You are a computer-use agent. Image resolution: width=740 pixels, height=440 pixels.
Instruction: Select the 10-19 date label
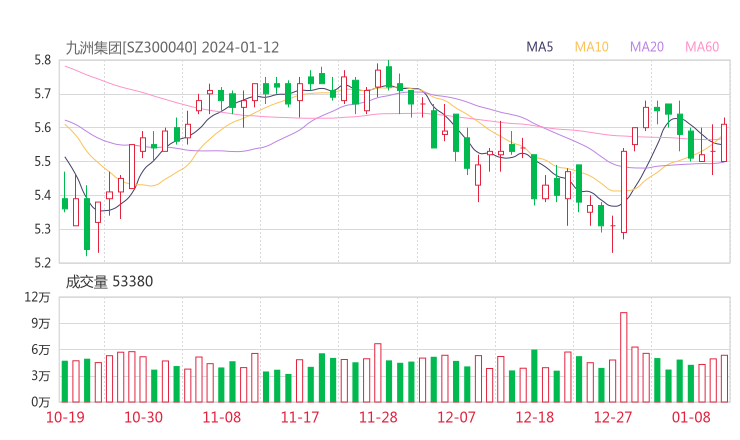tap(65, 417)
